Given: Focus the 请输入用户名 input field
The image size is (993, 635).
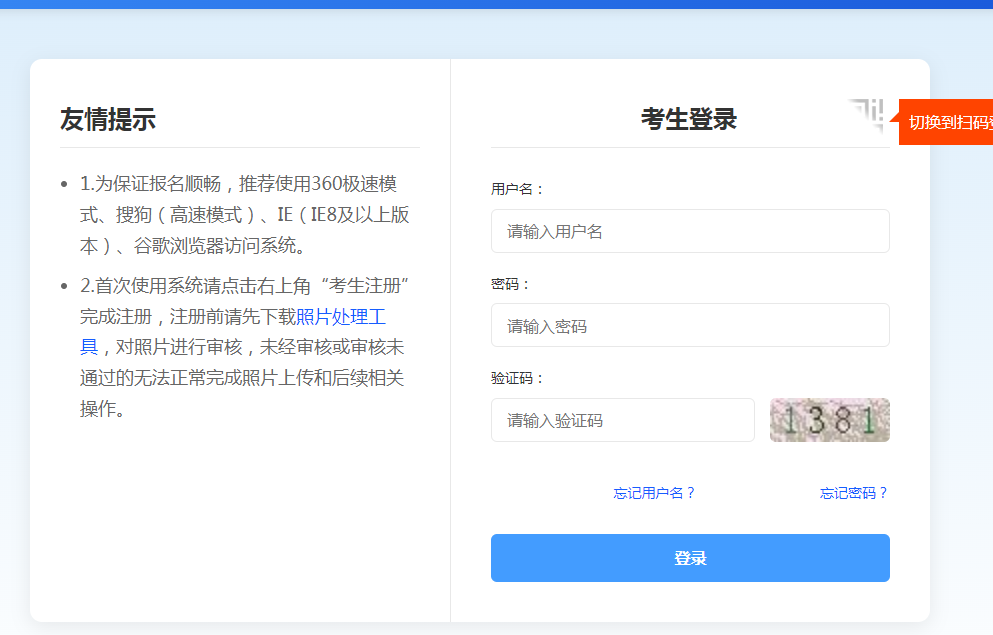Looking at the screenshot, I should pos(690,231).
